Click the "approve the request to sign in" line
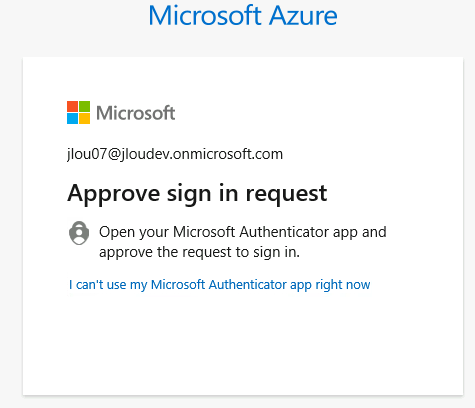The width and height of the screenshot is (475, 408). [199, 252]
